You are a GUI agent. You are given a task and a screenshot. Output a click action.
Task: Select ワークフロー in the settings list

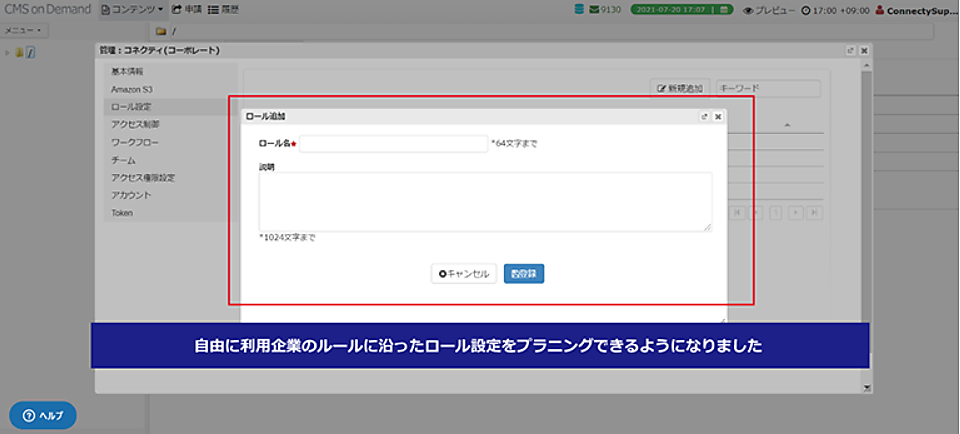135,142
